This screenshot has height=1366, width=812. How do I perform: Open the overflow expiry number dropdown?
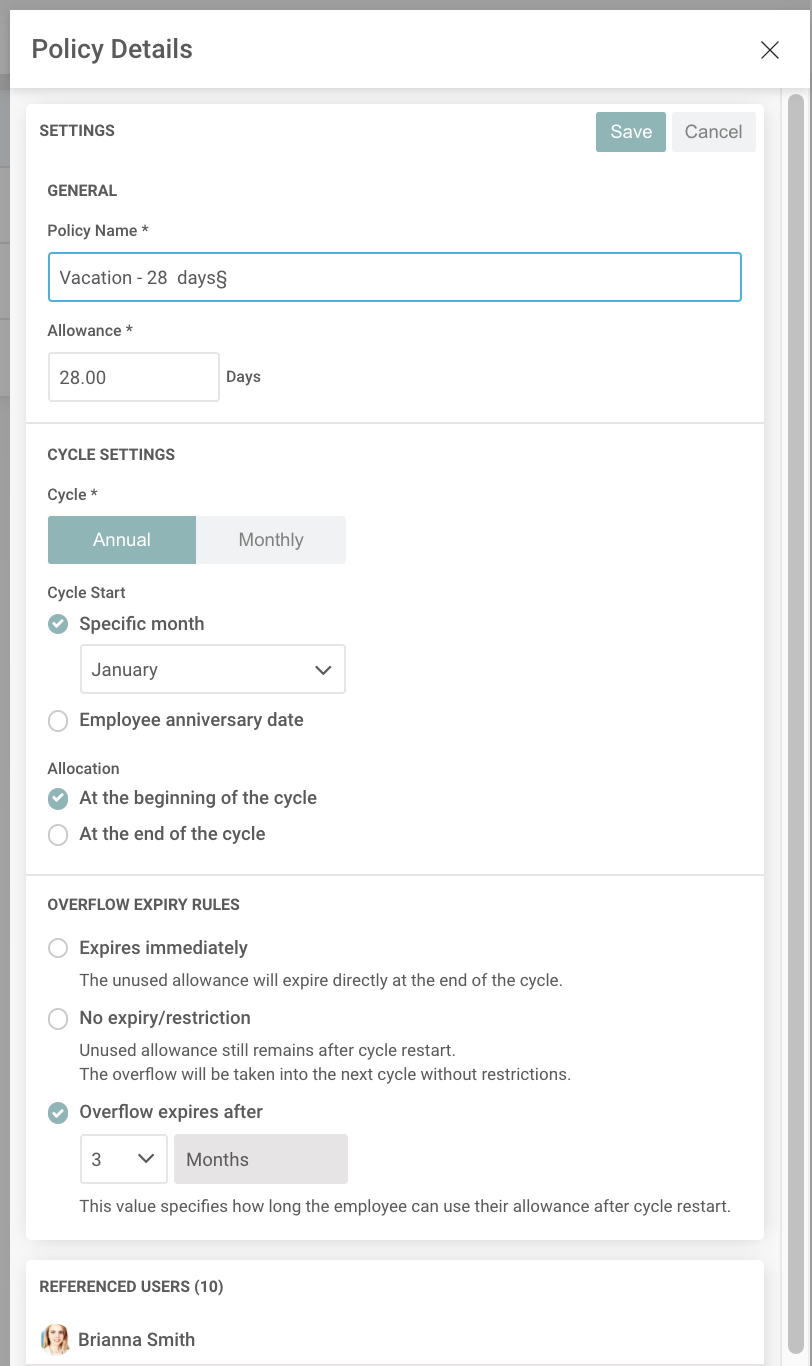pyautogui.click(x=123, y=1160)
